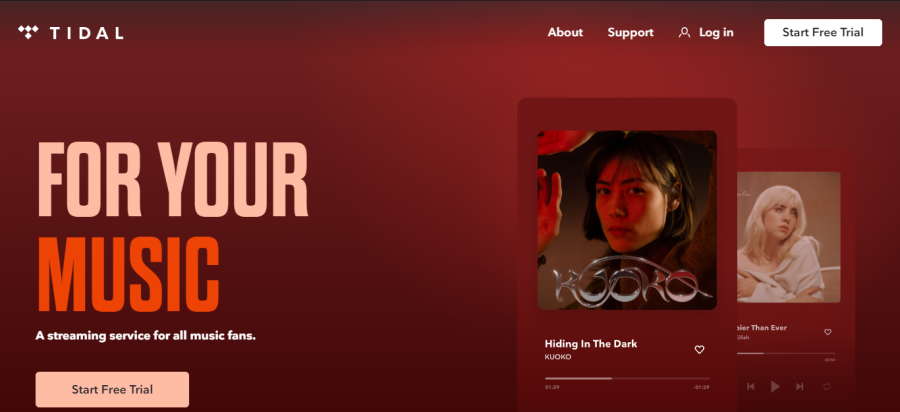Viewport: 900px width, 412px height.
Task: Click the peach Start Free Trial button under the tagline
Action: [112, 390]
